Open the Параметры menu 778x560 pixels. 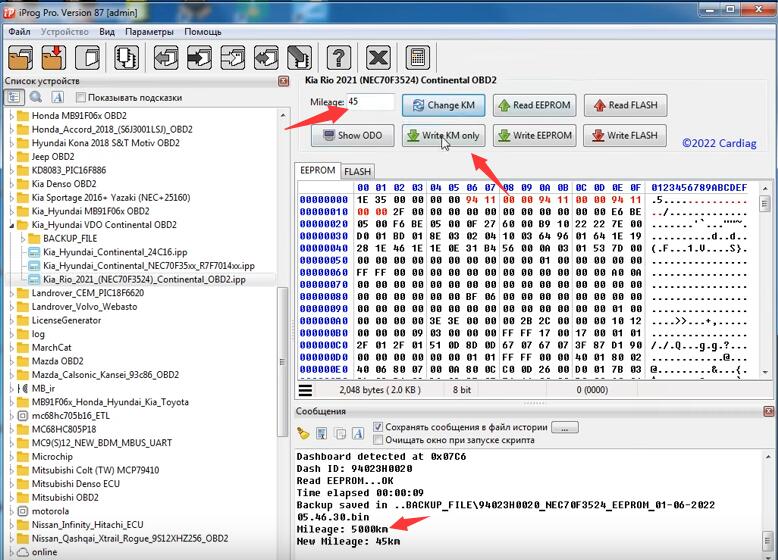click(149, 32)
